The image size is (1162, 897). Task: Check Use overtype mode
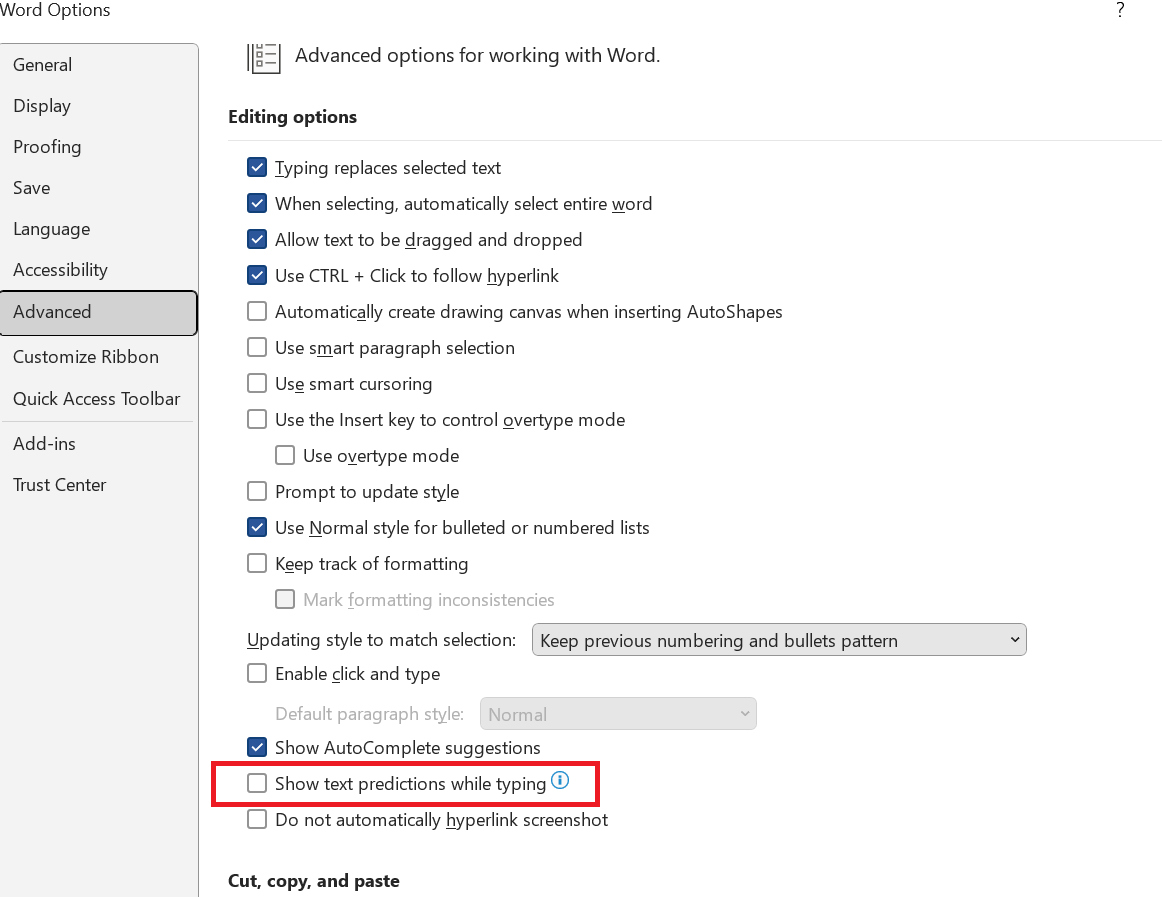285,456
